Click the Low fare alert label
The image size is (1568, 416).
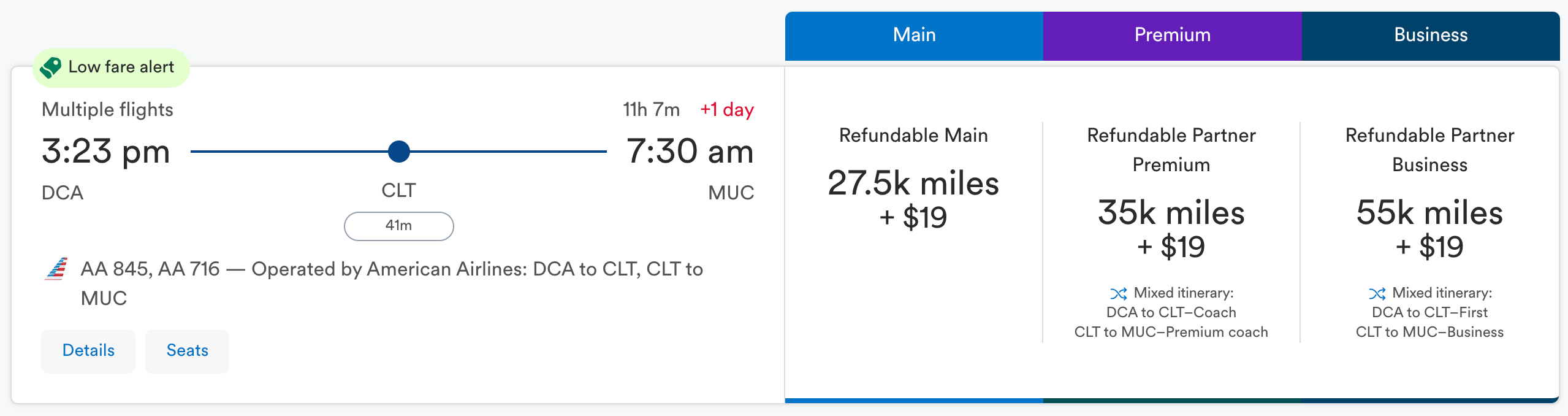[x=121, y=67]
